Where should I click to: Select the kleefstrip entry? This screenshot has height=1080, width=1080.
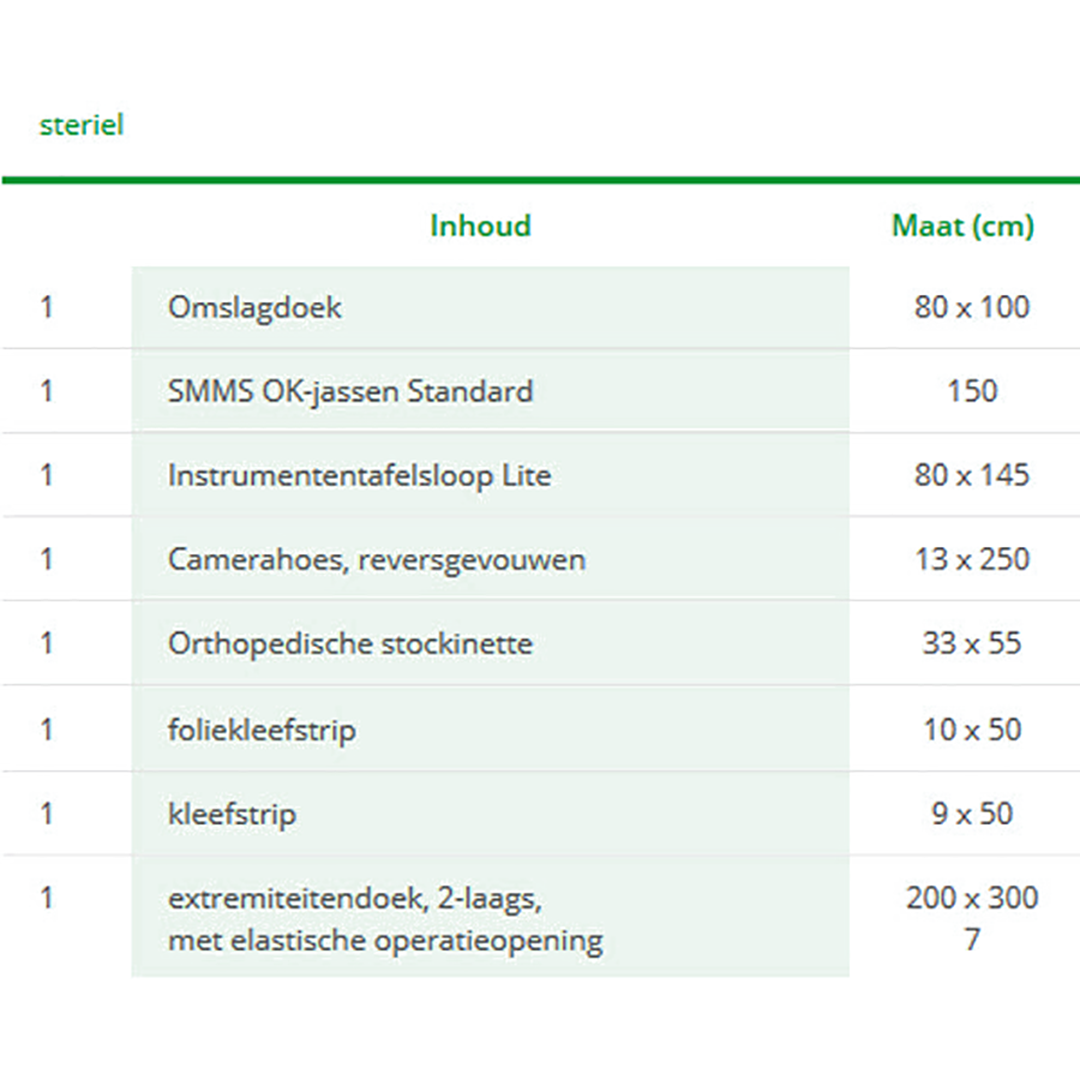(x=232, y=814)
